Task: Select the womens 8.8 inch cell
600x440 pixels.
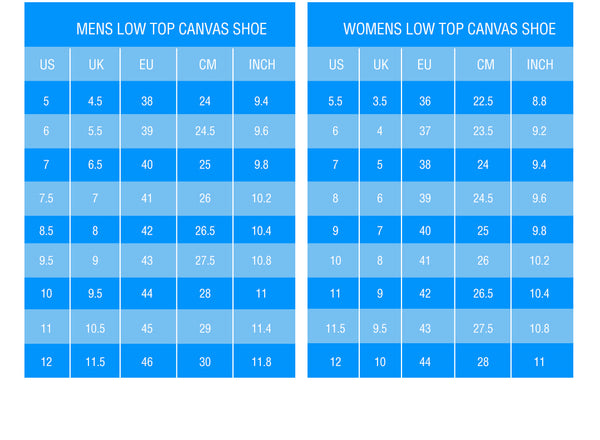Action: 539,101
